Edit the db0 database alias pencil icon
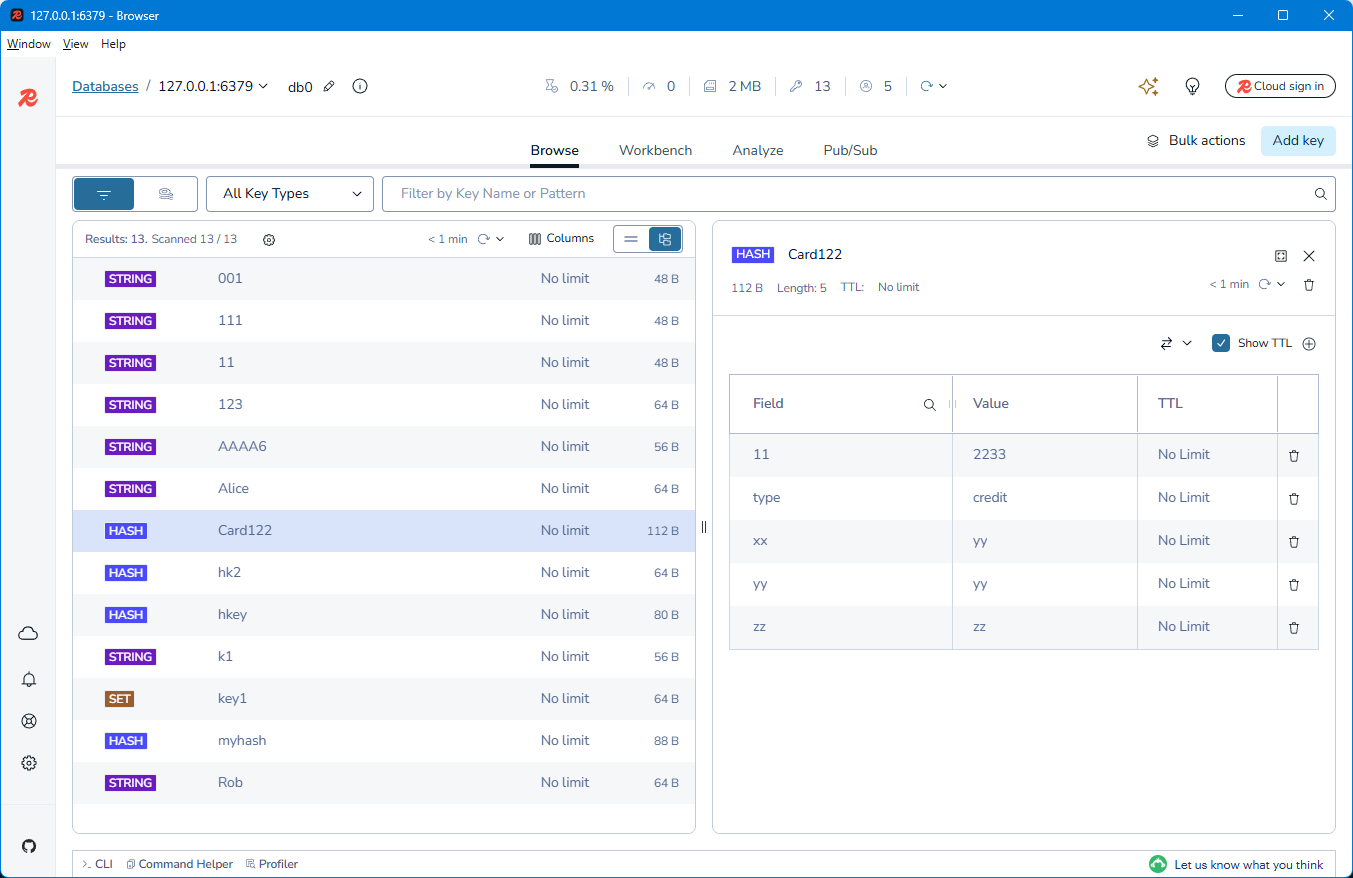 pyautogui.click(x=329, y=86)
